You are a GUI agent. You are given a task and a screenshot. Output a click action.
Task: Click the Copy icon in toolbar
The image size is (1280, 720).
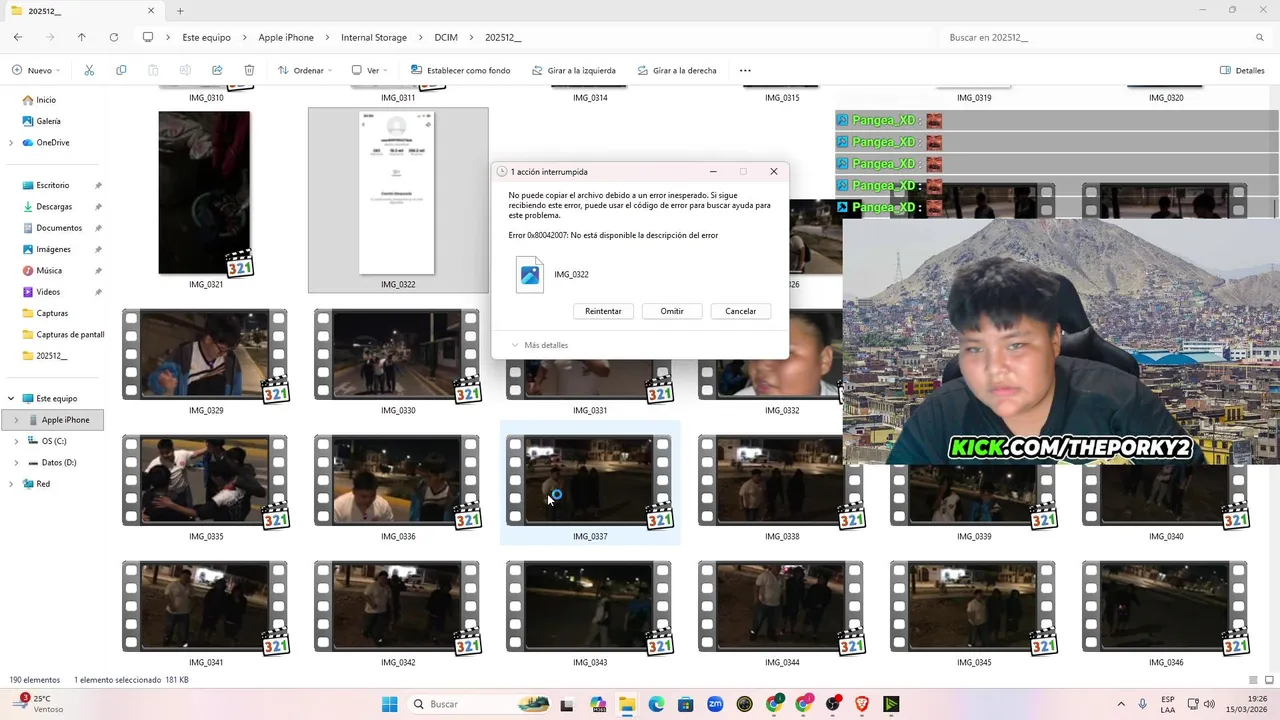(121, 70)
